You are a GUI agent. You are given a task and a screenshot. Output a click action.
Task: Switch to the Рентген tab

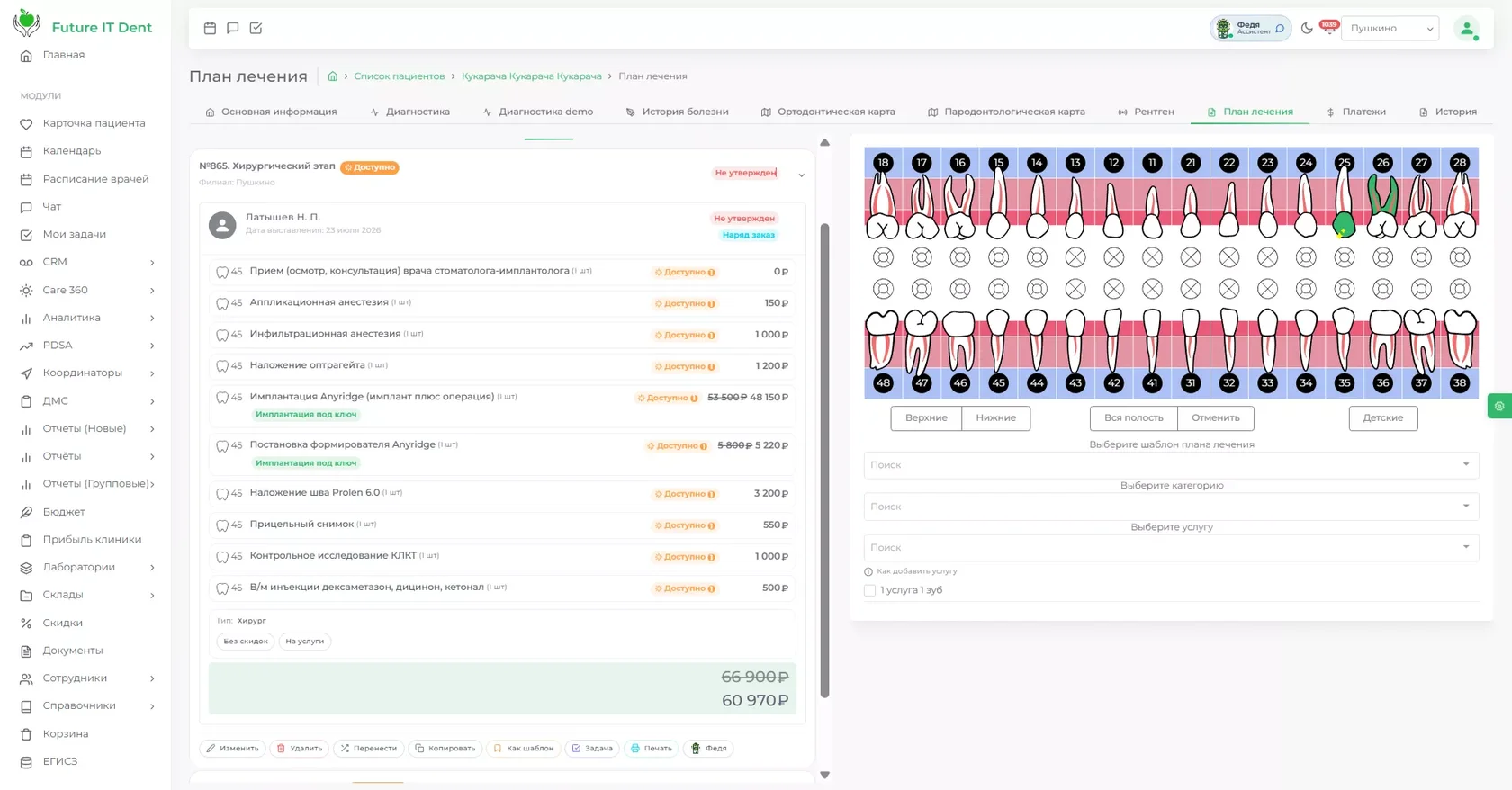coord(1146,112)
